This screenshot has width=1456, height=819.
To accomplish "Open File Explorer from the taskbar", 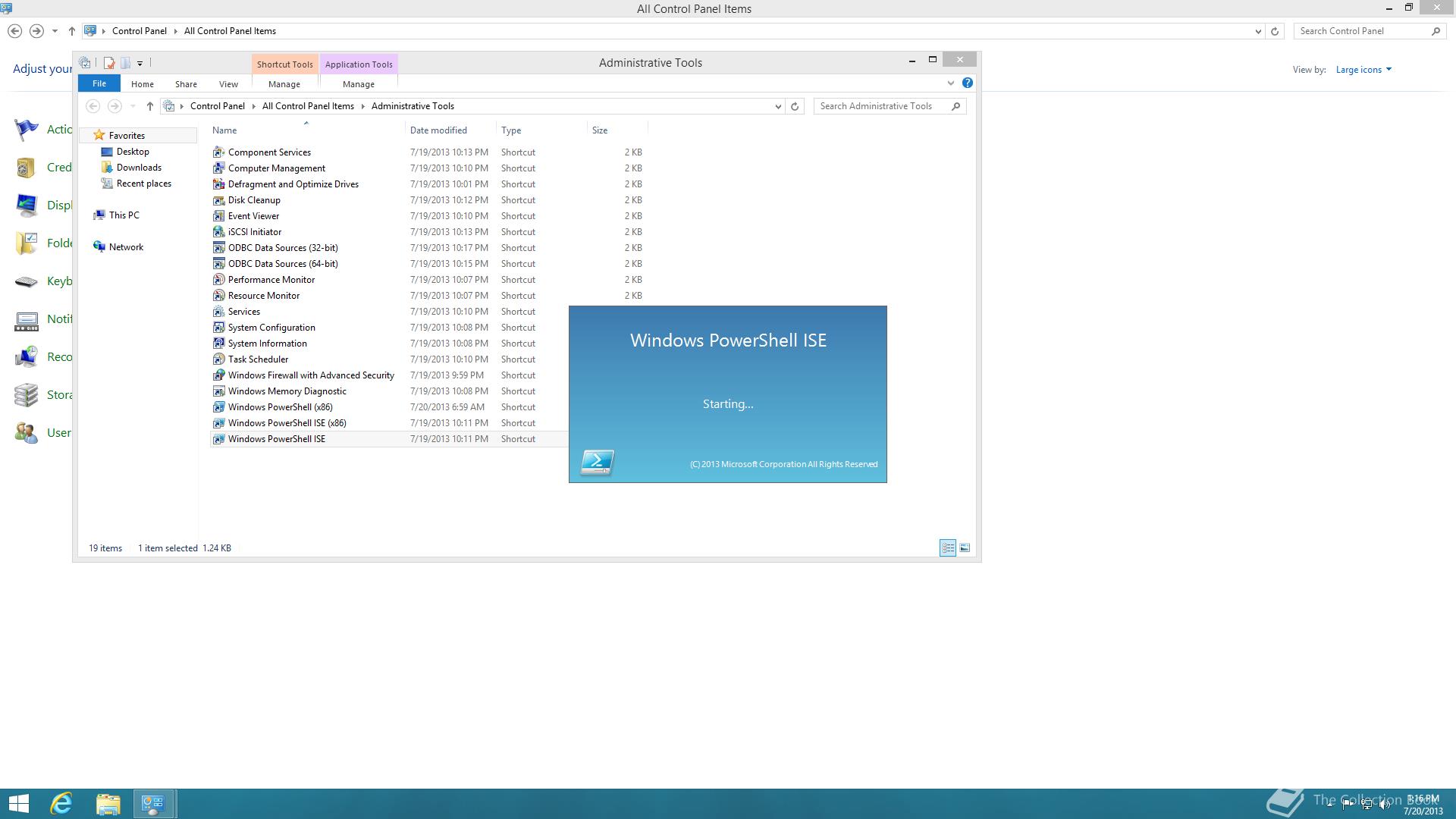I will [x=108, y=804].
